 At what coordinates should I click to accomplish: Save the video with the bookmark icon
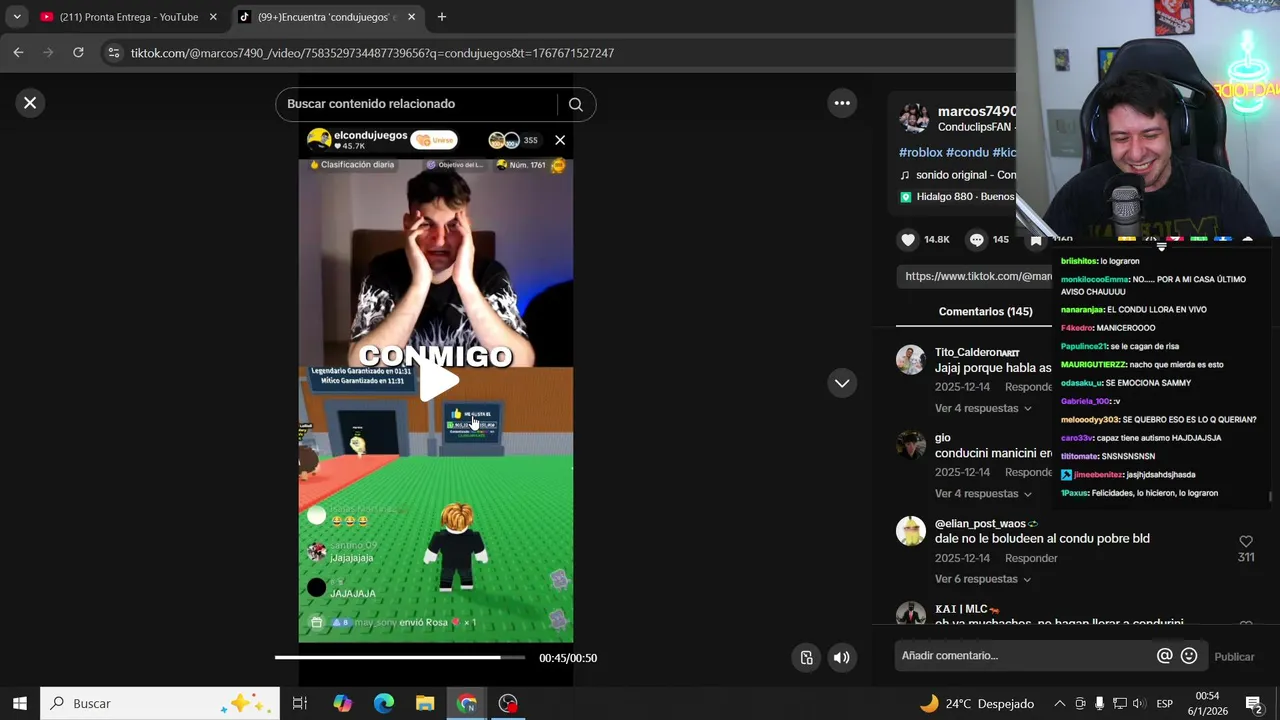click(x=1036, y=240)
